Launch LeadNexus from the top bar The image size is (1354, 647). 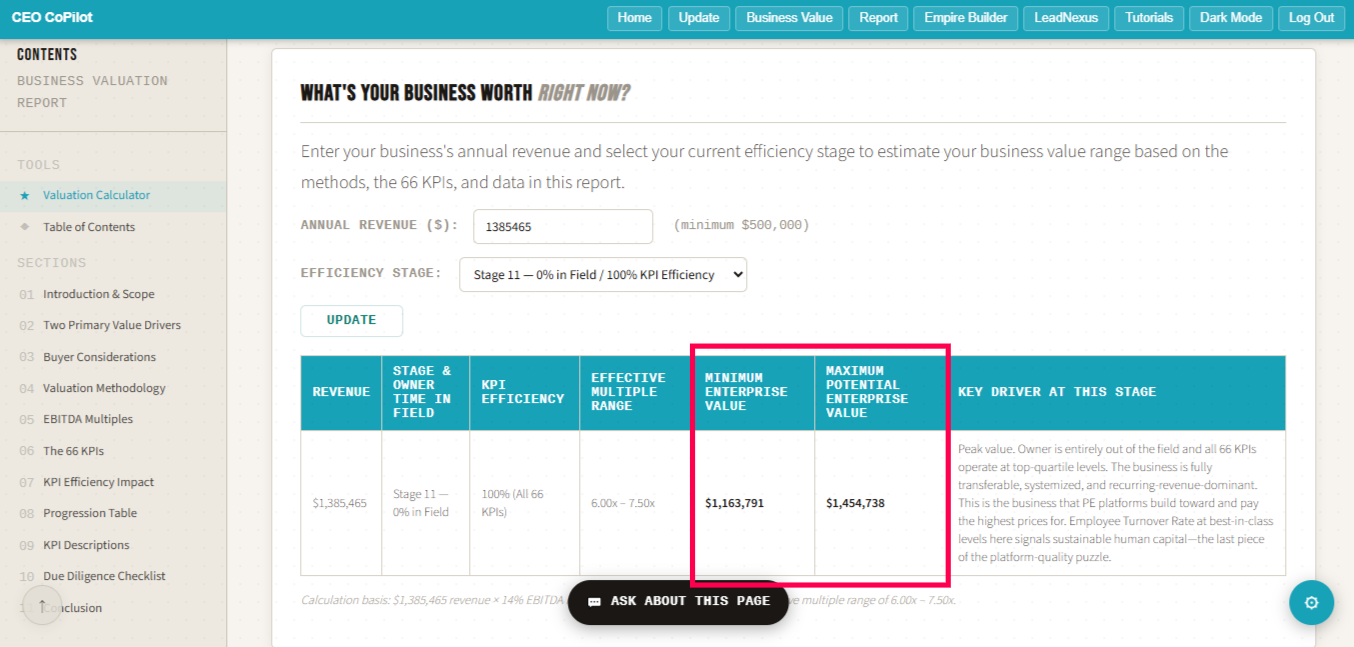pos(1065,18)
